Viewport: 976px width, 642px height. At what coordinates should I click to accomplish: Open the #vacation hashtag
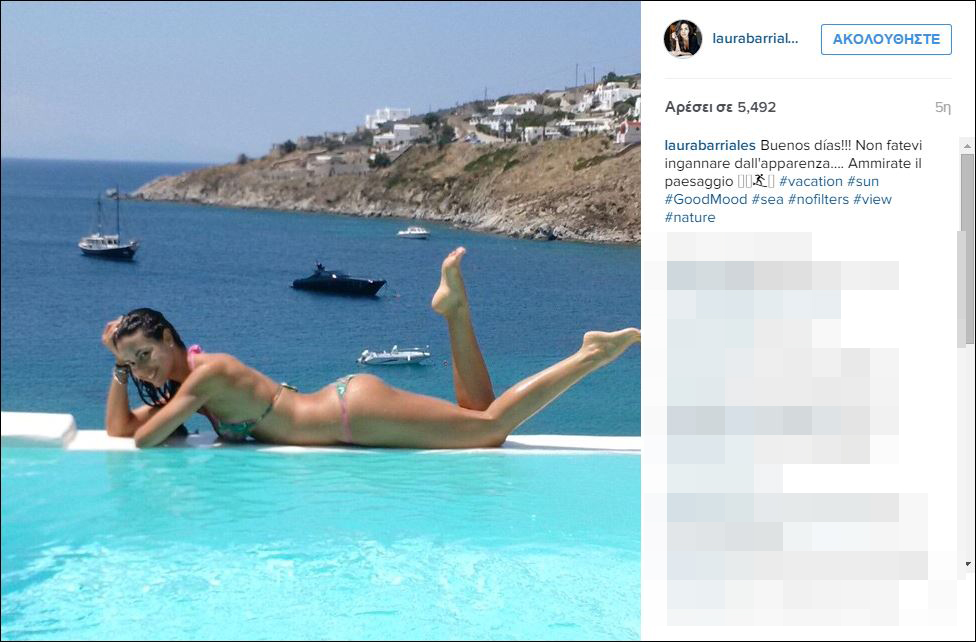810,181
